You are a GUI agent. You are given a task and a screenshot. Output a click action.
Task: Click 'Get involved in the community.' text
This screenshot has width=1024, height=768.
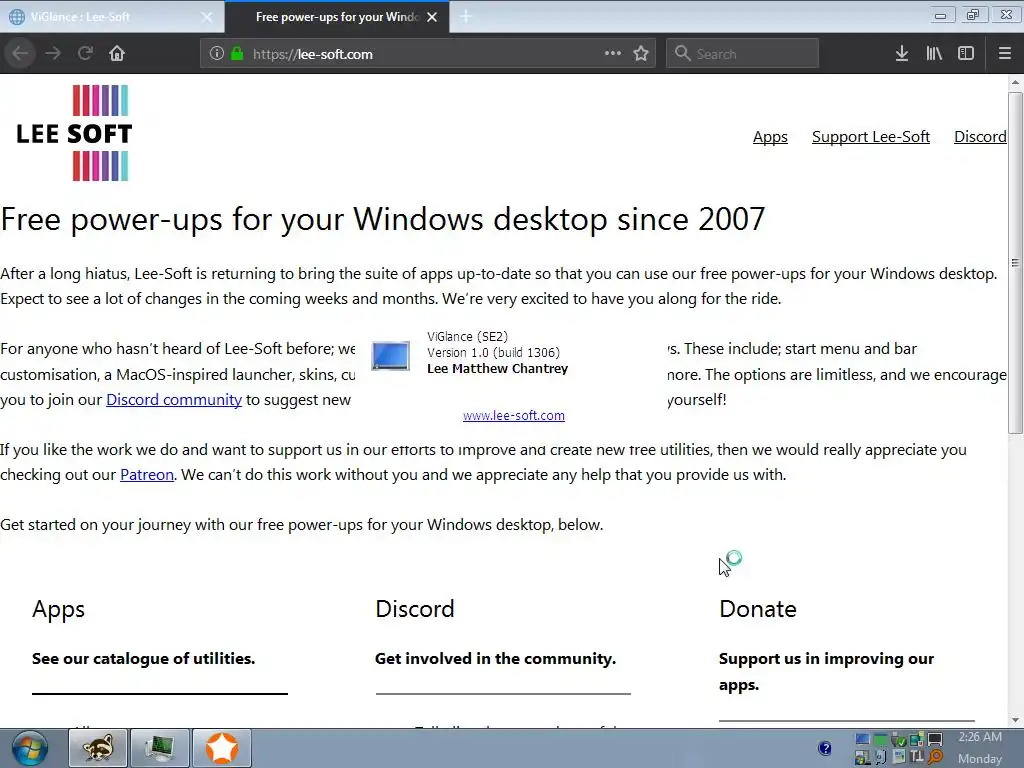pos(496,658)
